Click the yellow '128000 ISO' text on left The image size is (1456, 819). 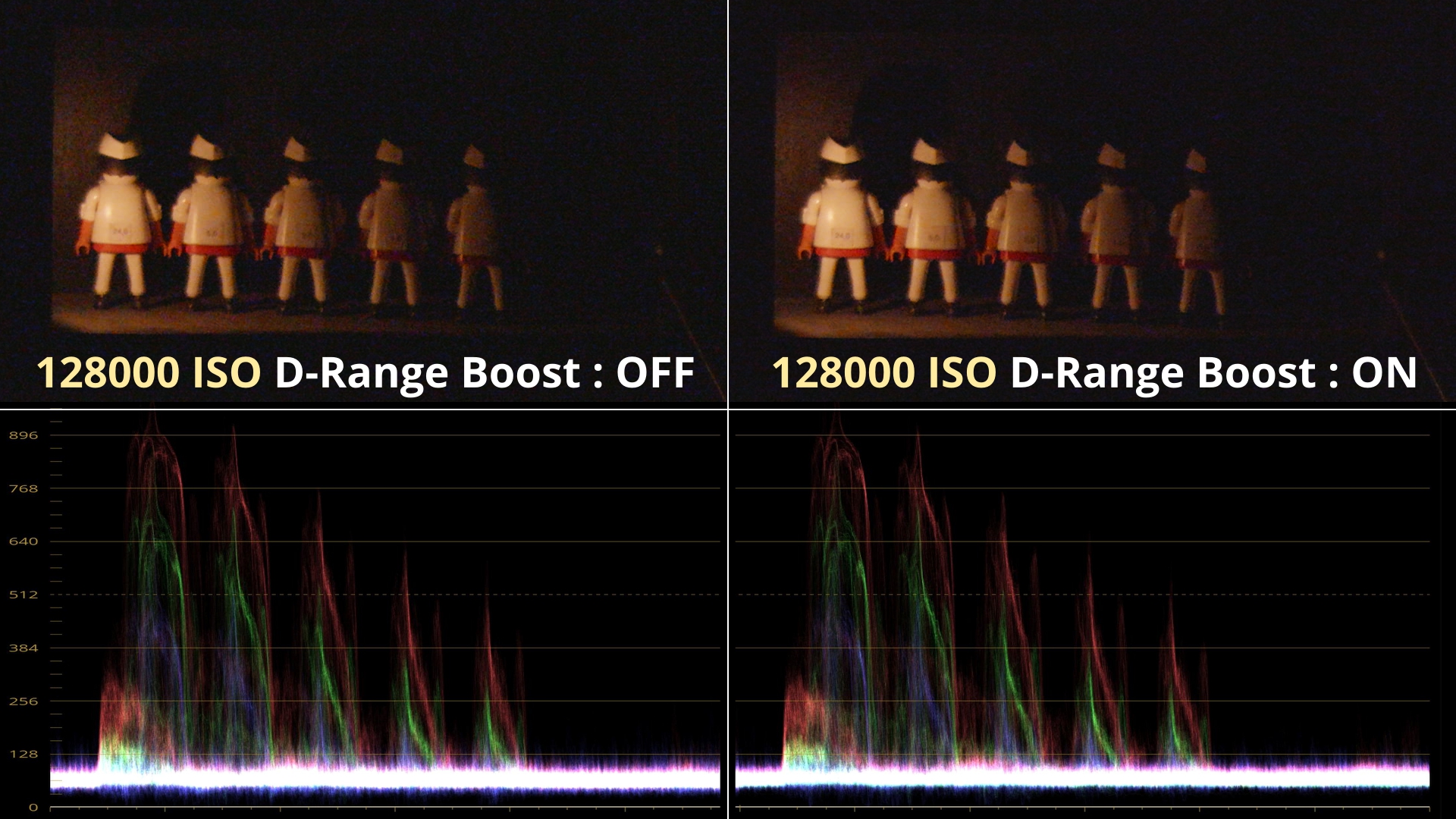pyautogui.click(x=149, y=373)
